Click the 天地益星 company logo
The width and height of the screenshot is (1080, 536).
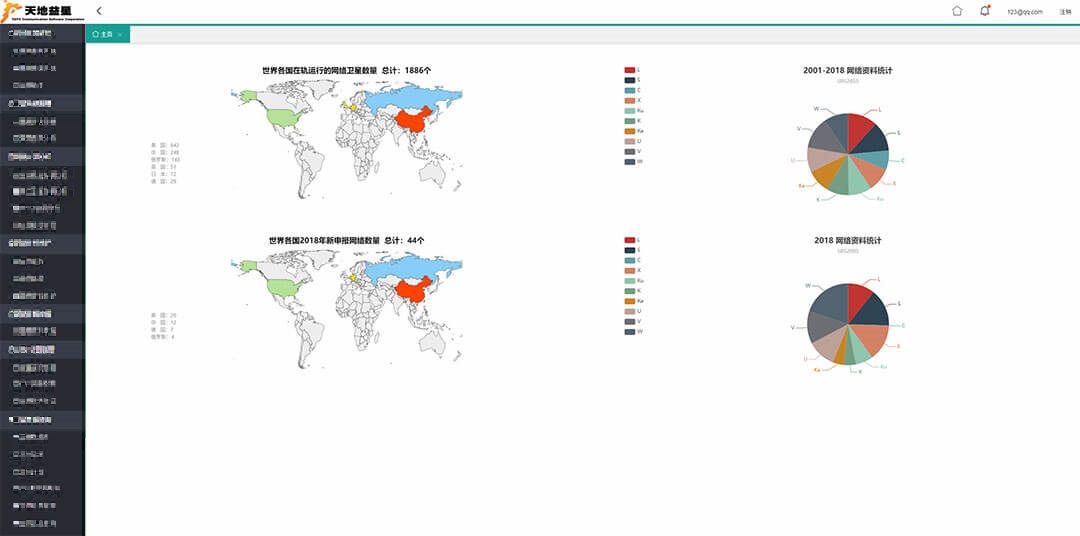click(42, 12)
